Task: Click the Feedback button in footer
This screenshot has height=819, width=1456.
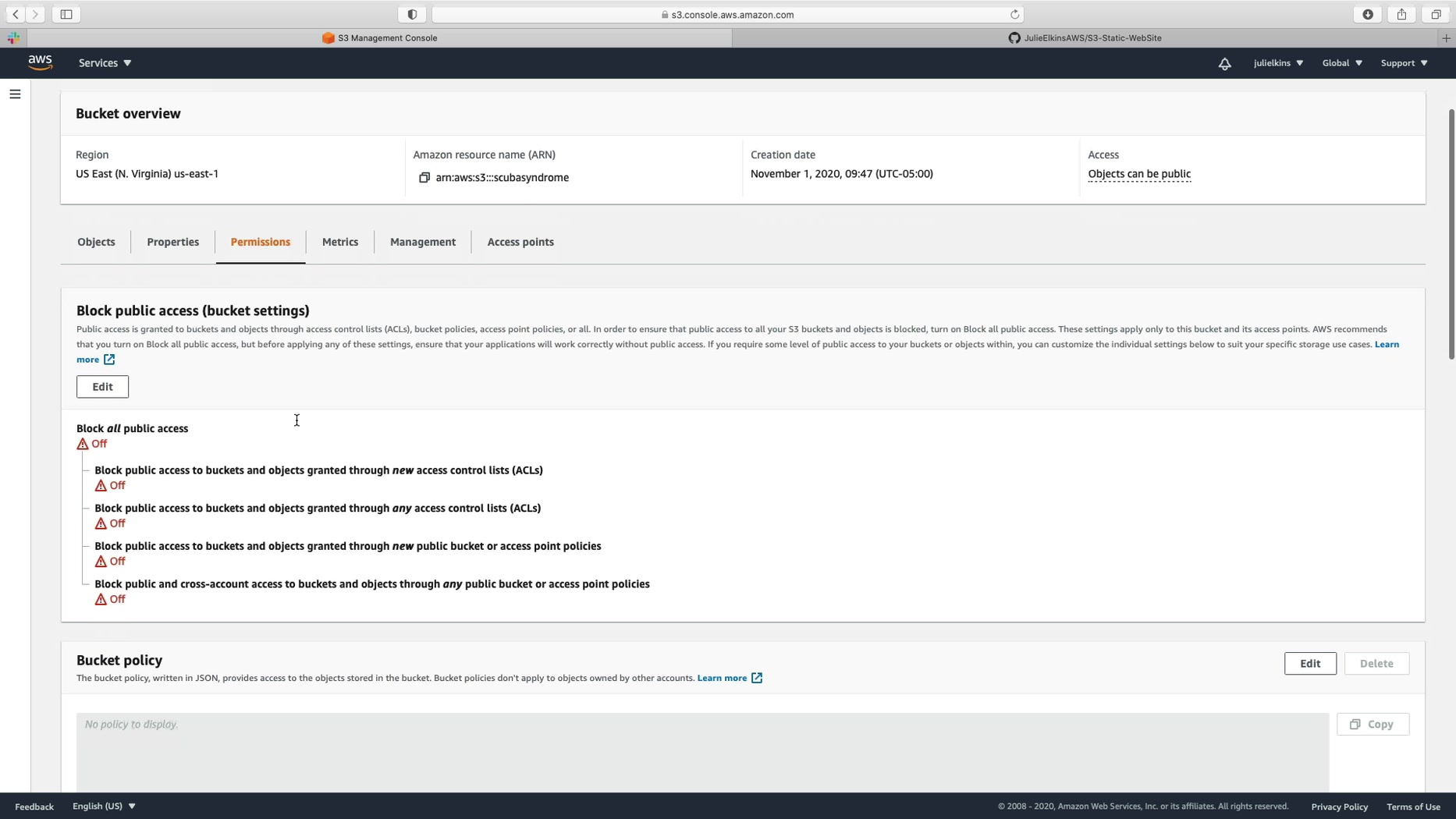Action: [x=34, y=807]
